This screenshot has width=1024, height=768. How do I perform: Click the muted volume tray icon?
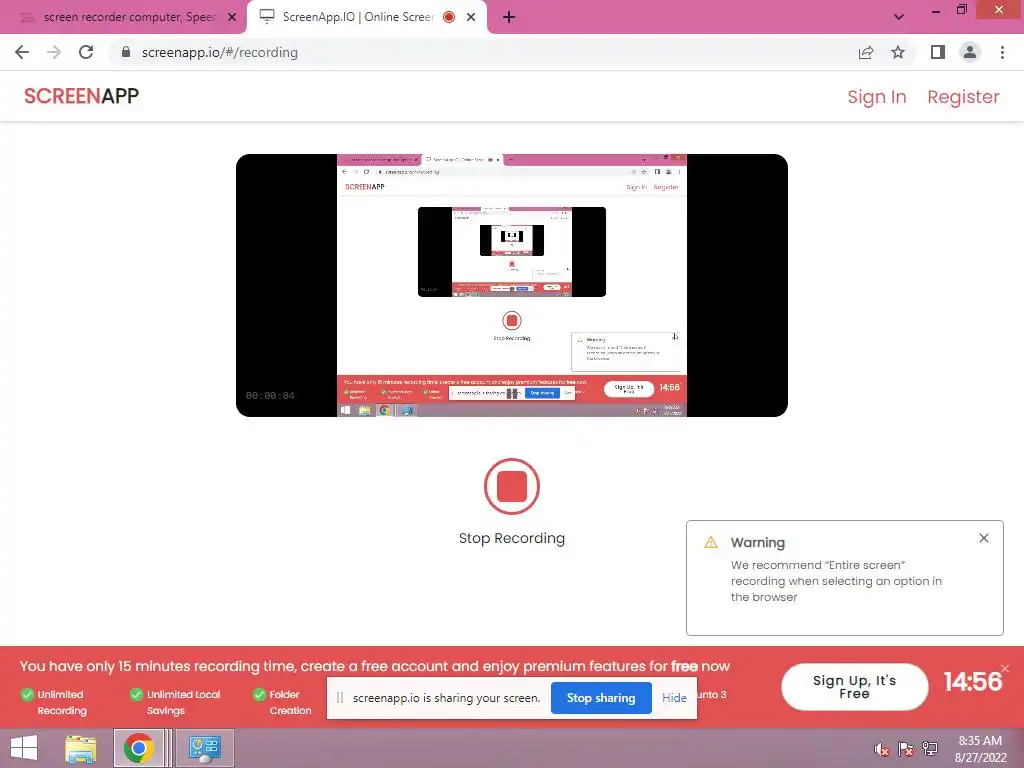click(x=881, y=749)
